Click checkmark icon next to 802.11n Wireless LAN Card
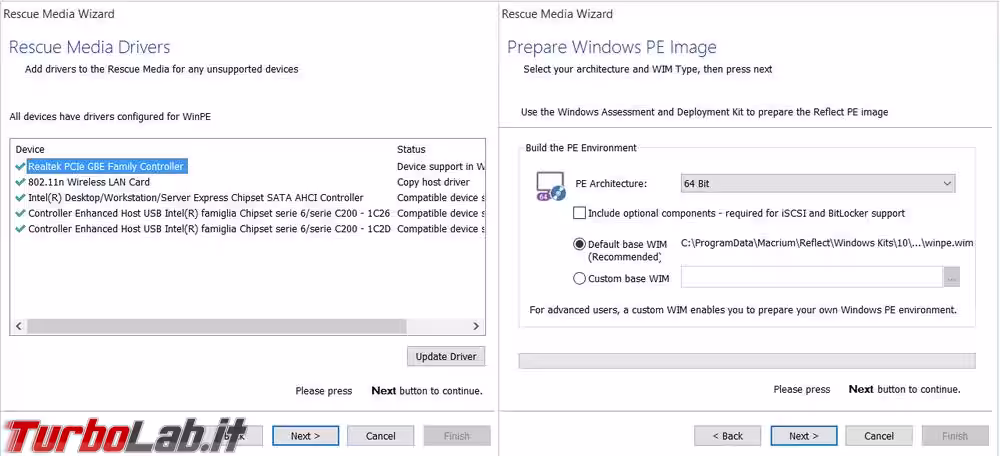The image size is (1000, 456). pyautogui.click(x=21, y=182)
